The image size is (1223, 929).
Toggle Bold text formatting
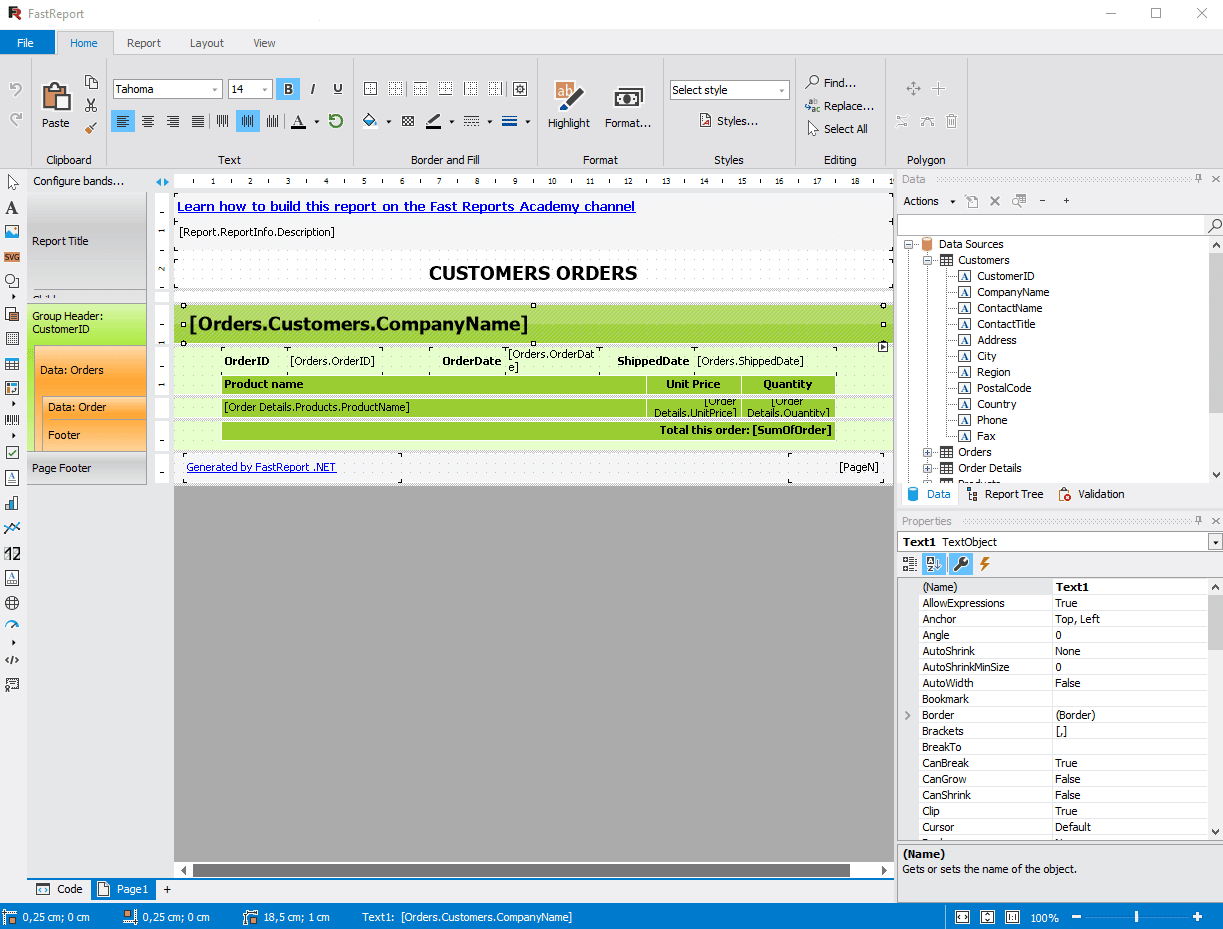pyautogui.click(x=288, y=89)
